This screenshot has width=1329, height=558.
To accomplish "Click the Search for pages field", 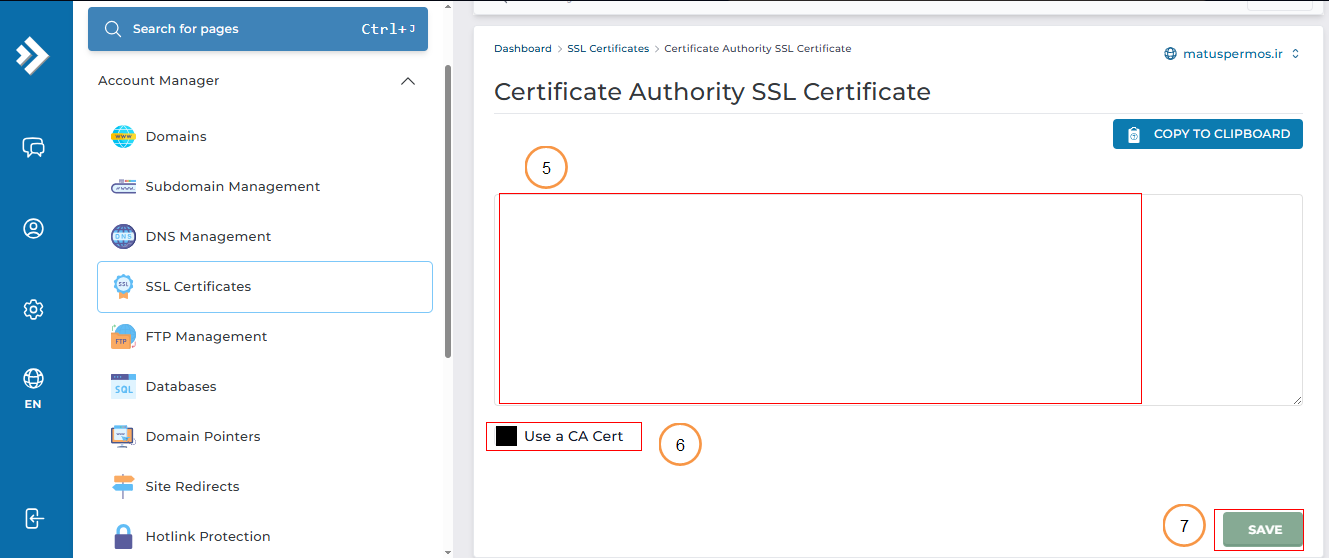I will [x=258, y=29].
